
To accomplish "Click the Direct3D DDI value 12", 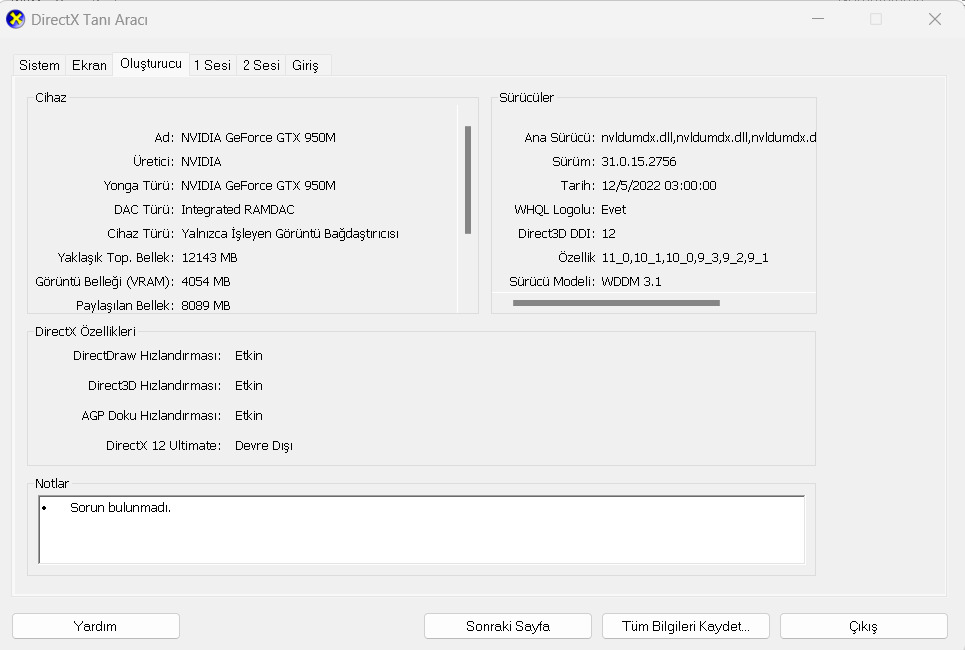I will (609, 233).
